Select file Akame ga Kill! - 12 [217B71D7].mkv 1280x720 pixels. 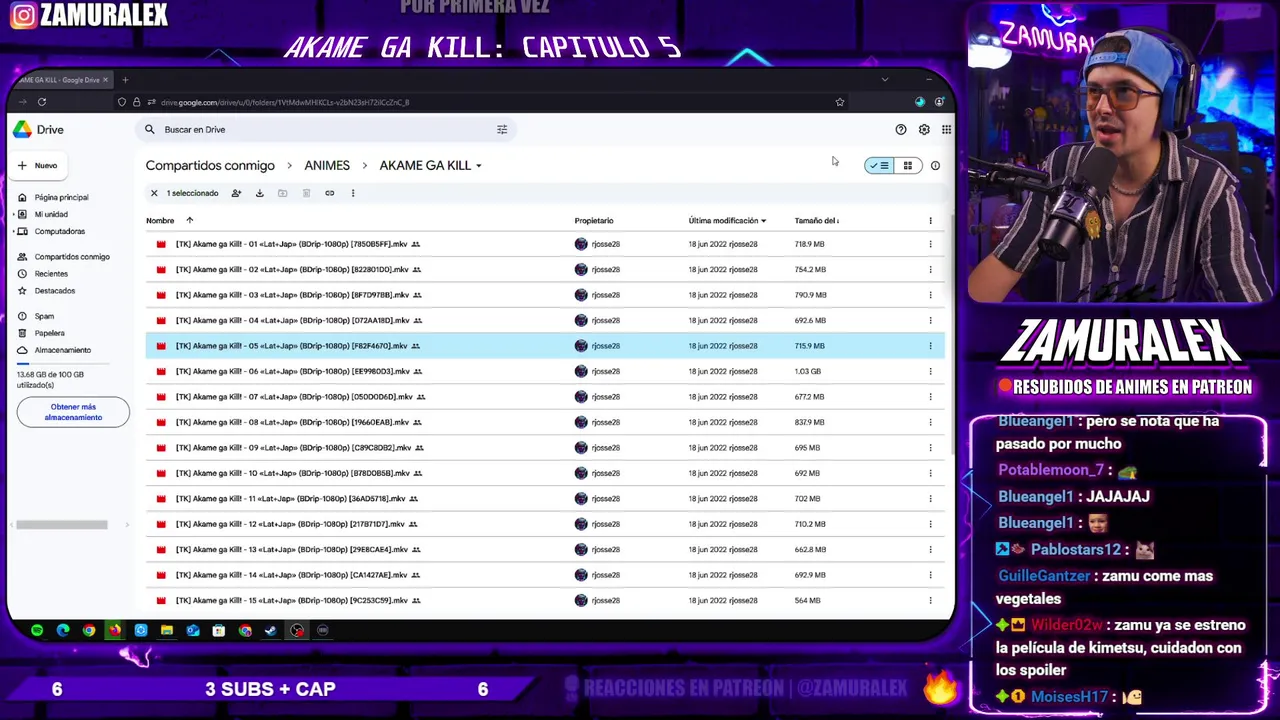[545, 524]
